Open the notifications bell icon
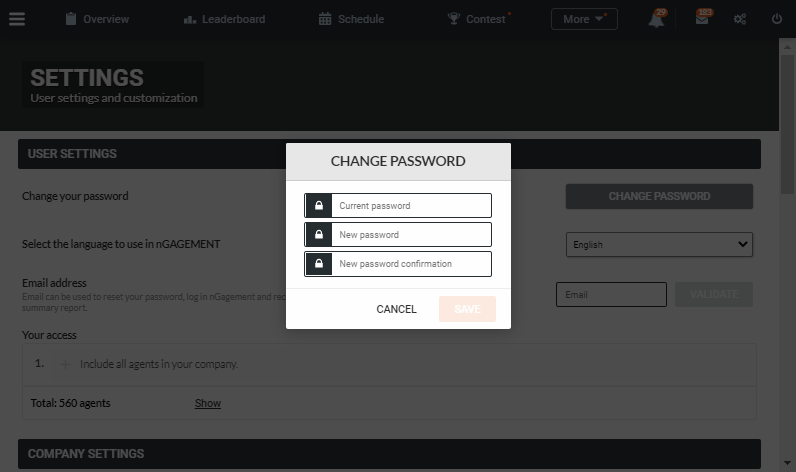This screenshot has height=472, width=796. pyautogui.click(x=656, y=20)
